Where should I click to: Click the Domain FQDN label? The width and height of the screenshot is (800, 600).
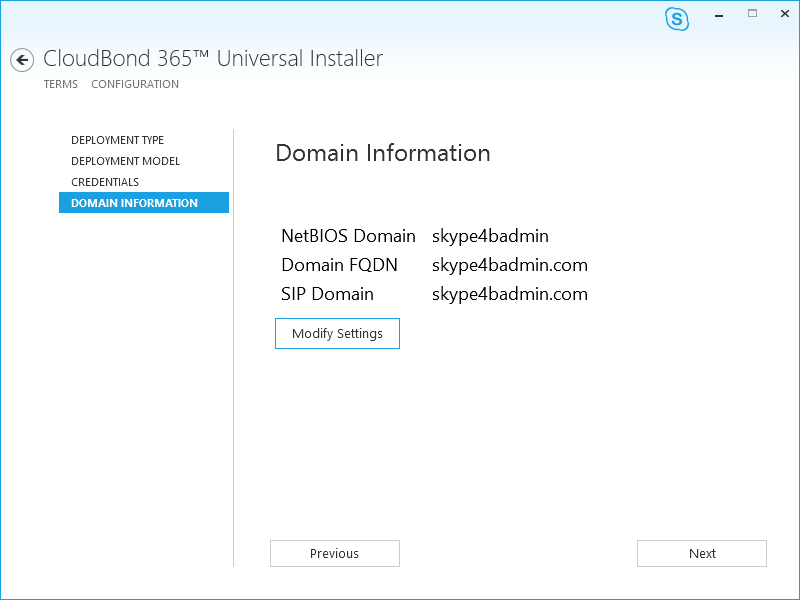point(339,265)
